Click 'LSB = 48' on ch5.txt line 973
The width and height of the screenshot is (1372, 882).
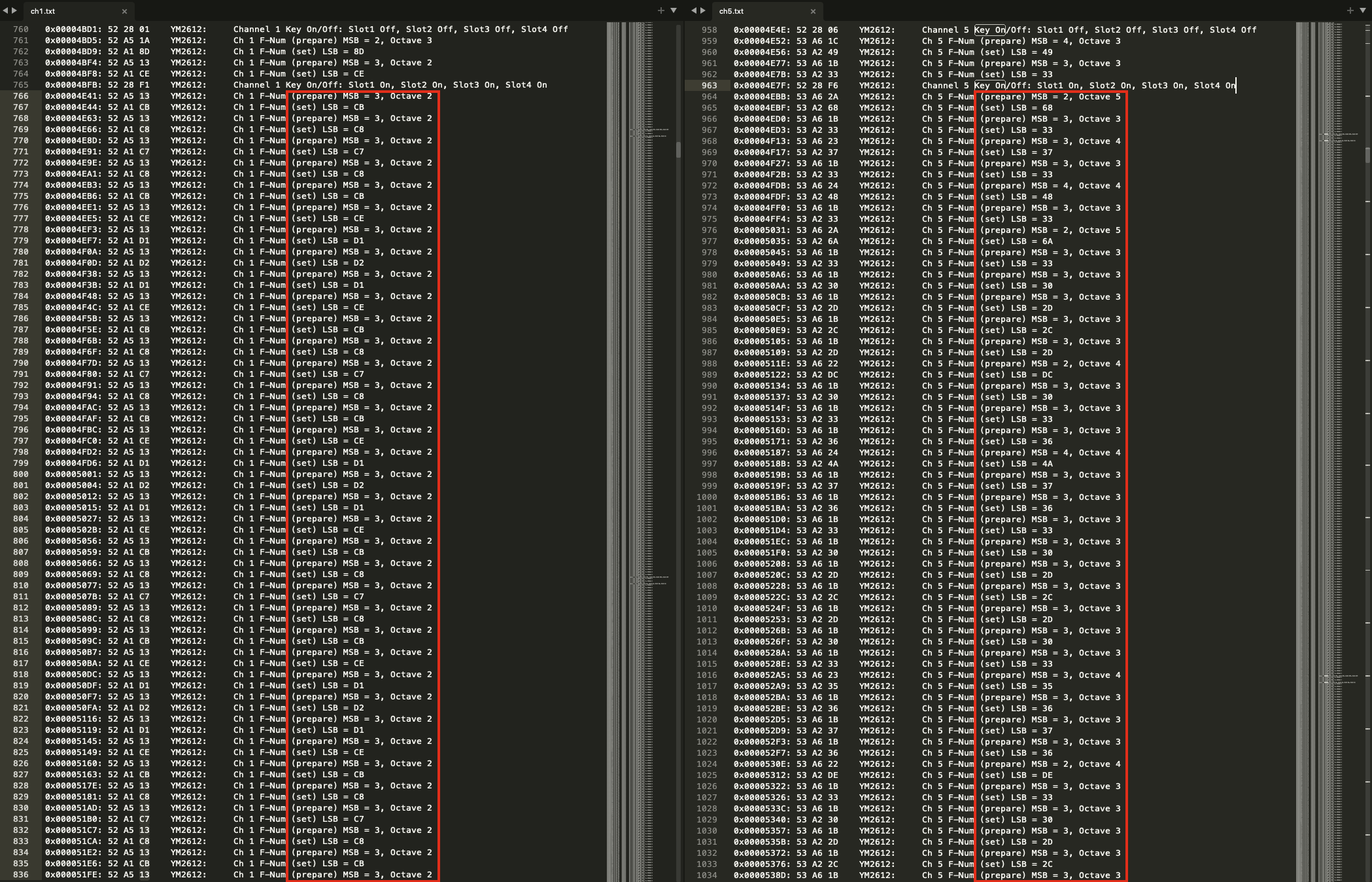[1032, 197]
